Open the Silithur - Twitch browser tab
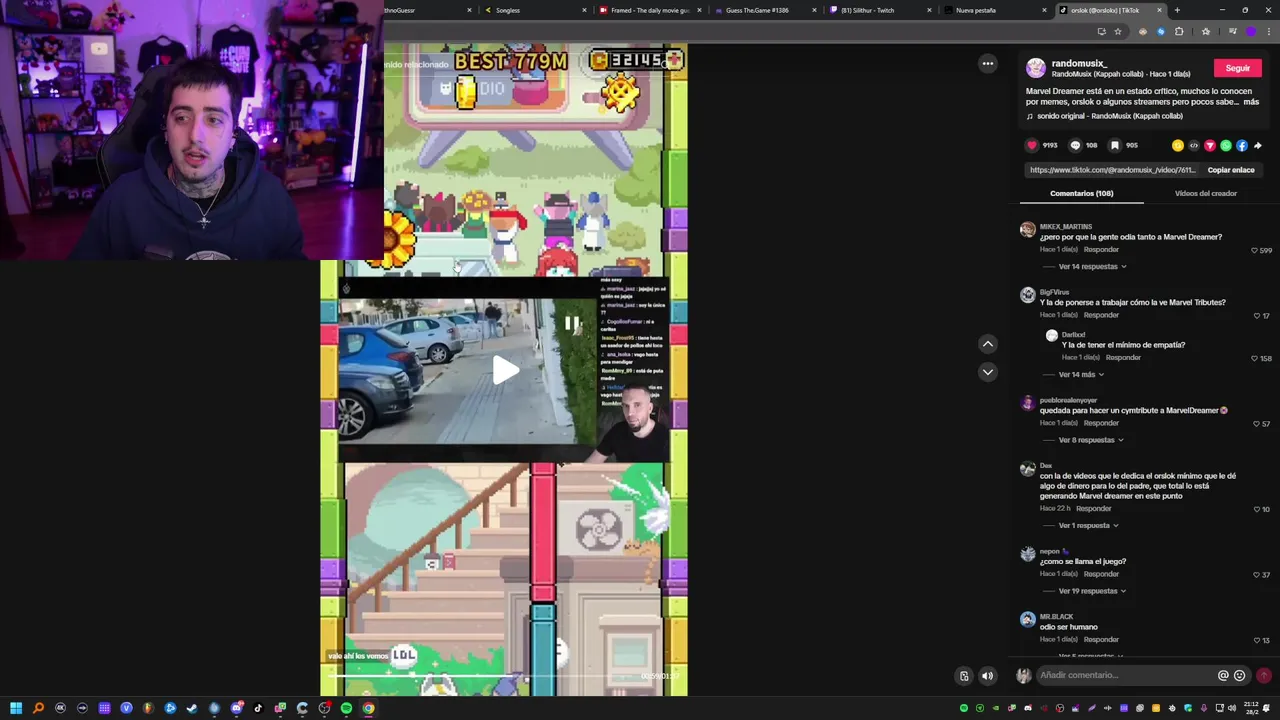 [x=878, y=10]
